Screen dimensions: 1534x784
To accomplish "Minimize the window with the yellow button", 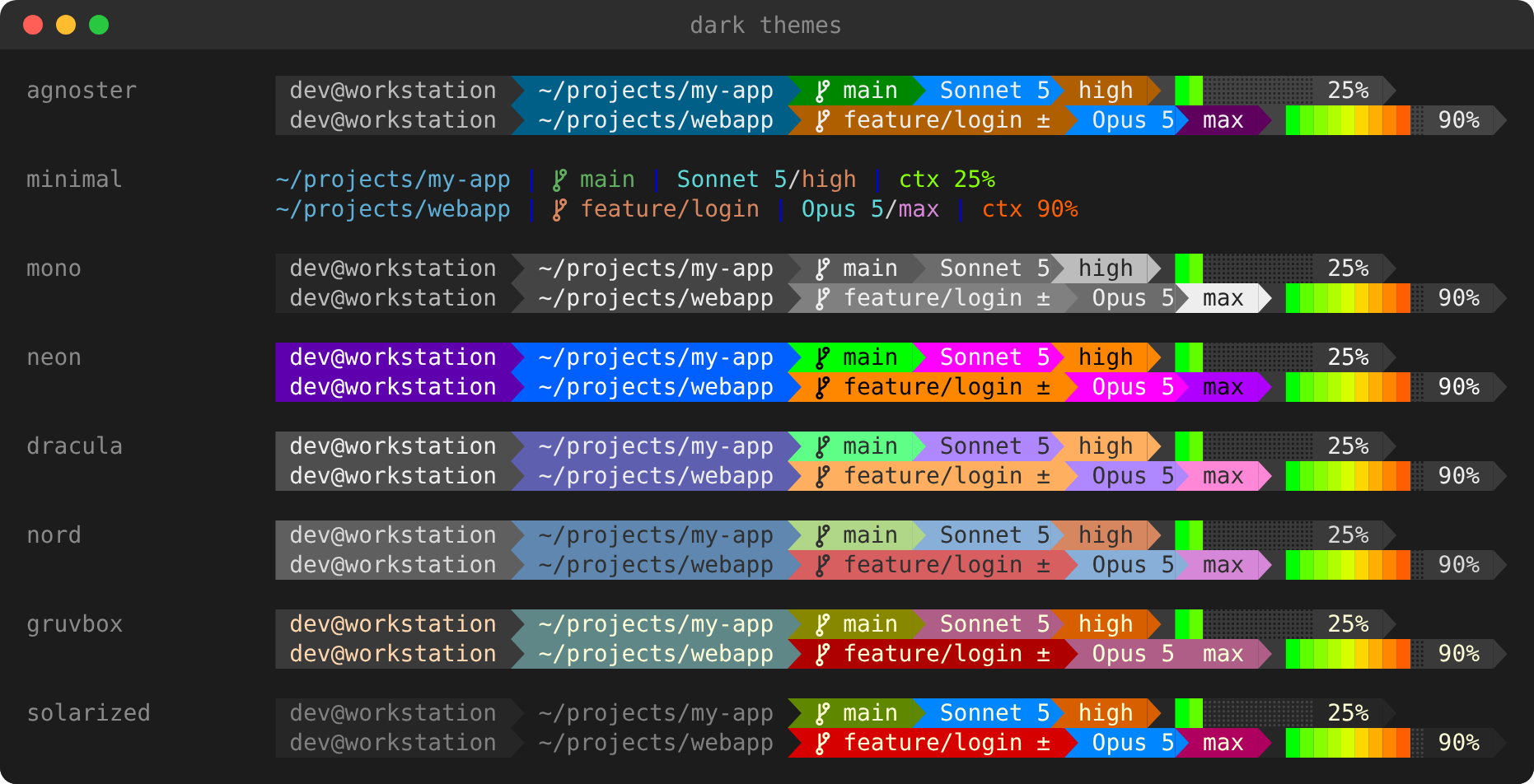I will tap(66, 25).
